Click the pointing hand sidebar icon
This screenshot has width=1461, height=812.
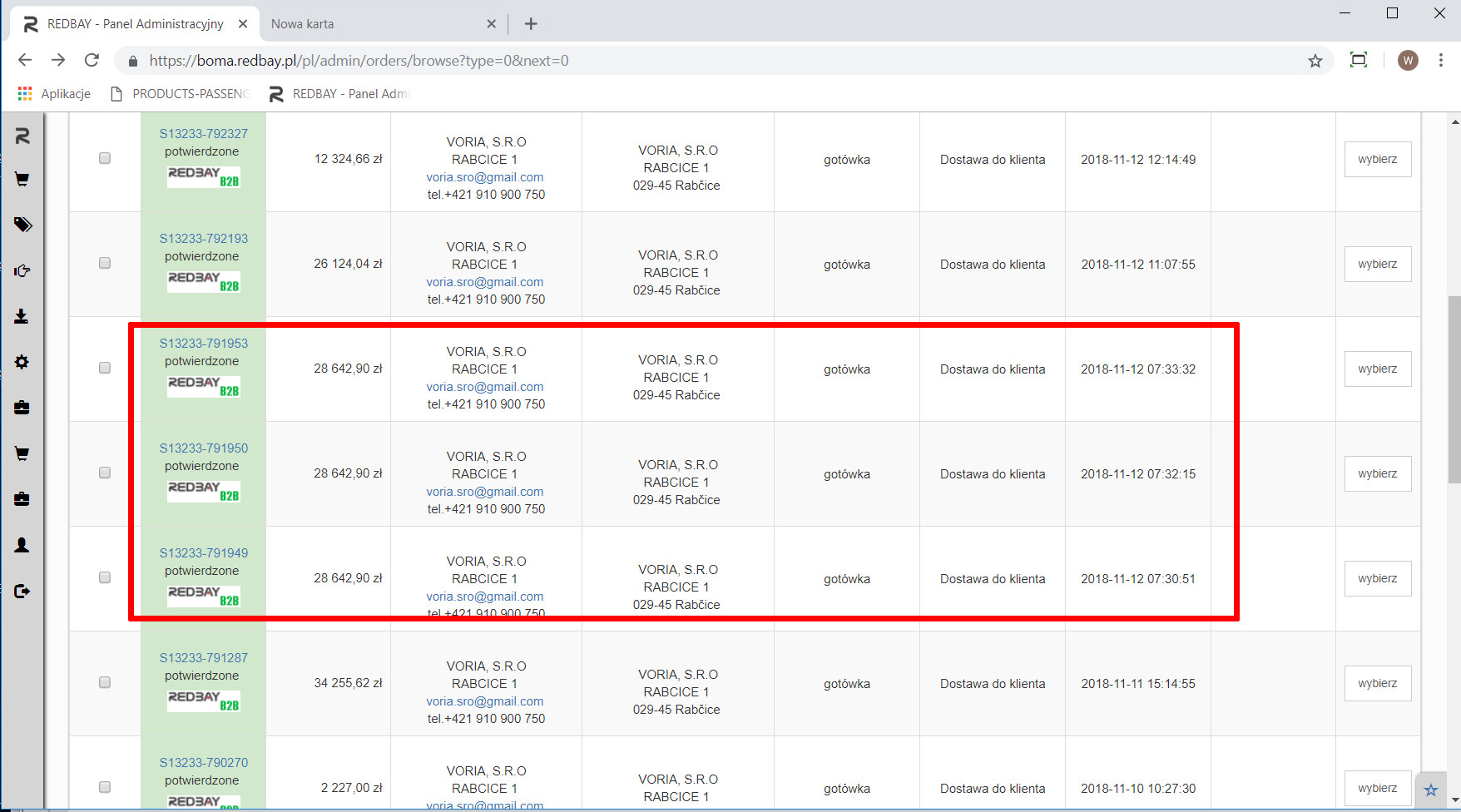click(22, 270)
